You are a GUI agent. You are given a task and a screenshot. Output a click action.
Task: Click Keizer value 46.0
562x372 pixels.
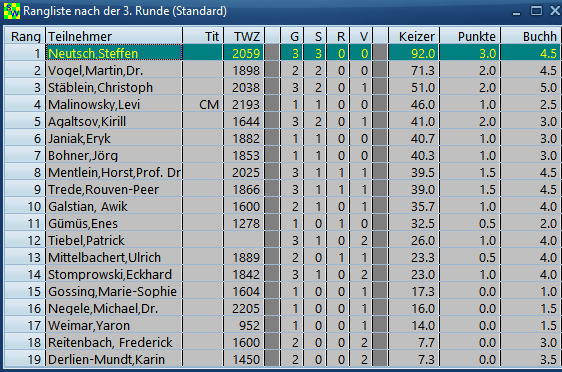414,104
